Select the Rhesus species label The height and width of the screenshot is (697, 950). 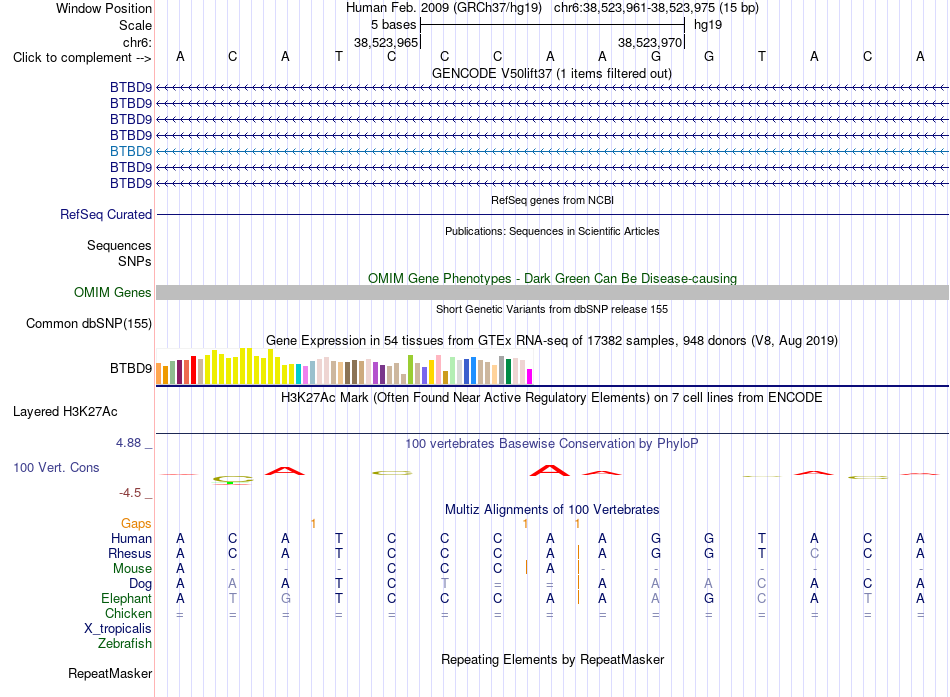coord(130,553)
